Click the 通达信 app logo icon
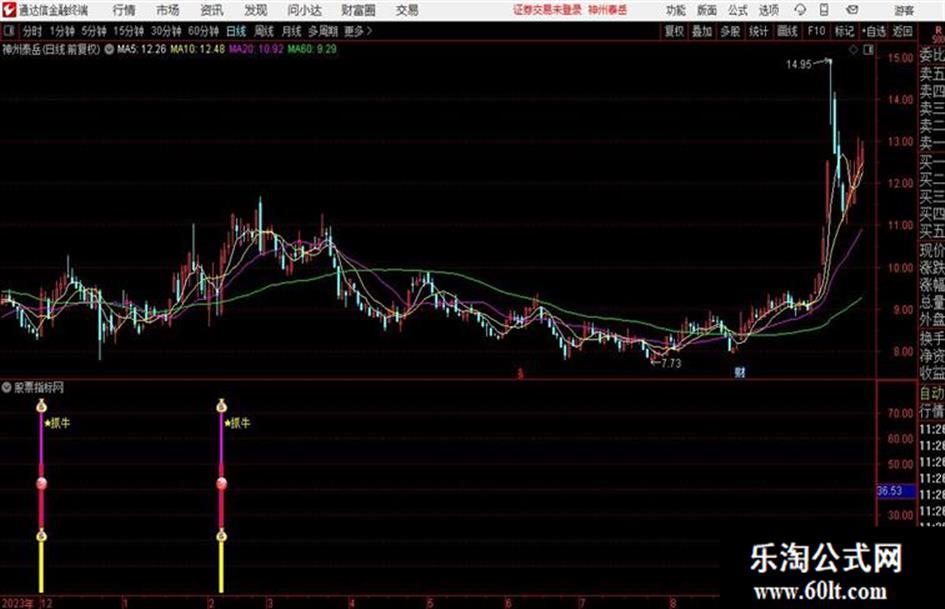 [x=9, y=10]
